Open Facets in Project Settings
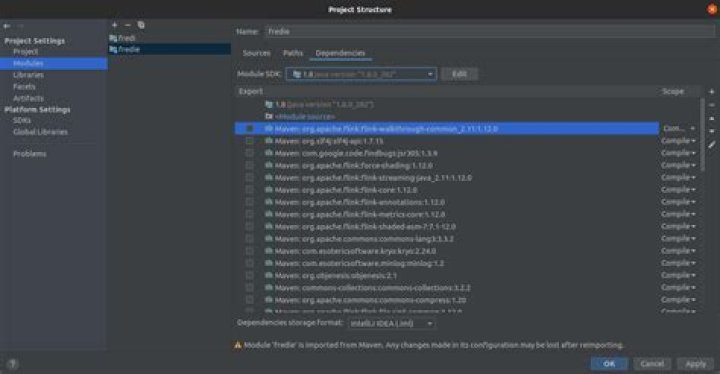 click(24, 86)
